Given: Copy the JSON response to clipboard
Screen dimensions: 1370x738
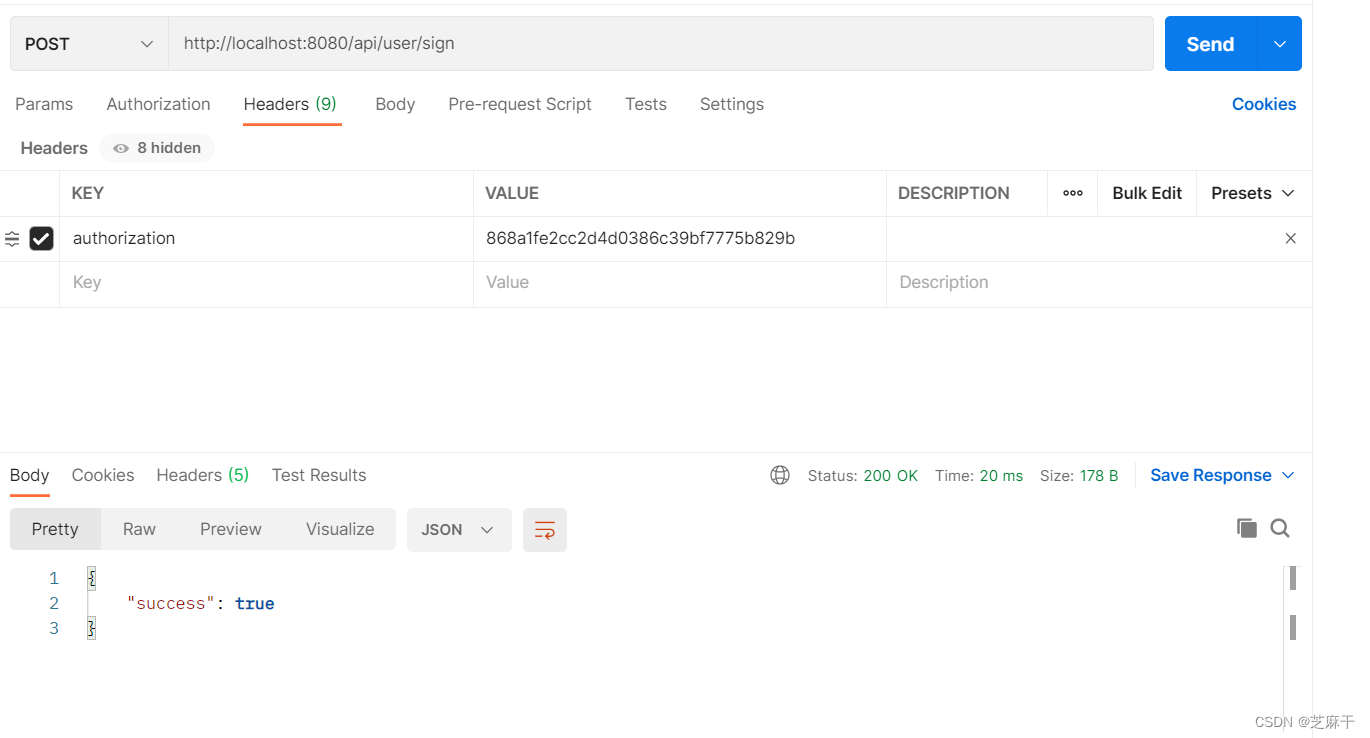Looking at the screenshot, I should tap(1247, 528).
